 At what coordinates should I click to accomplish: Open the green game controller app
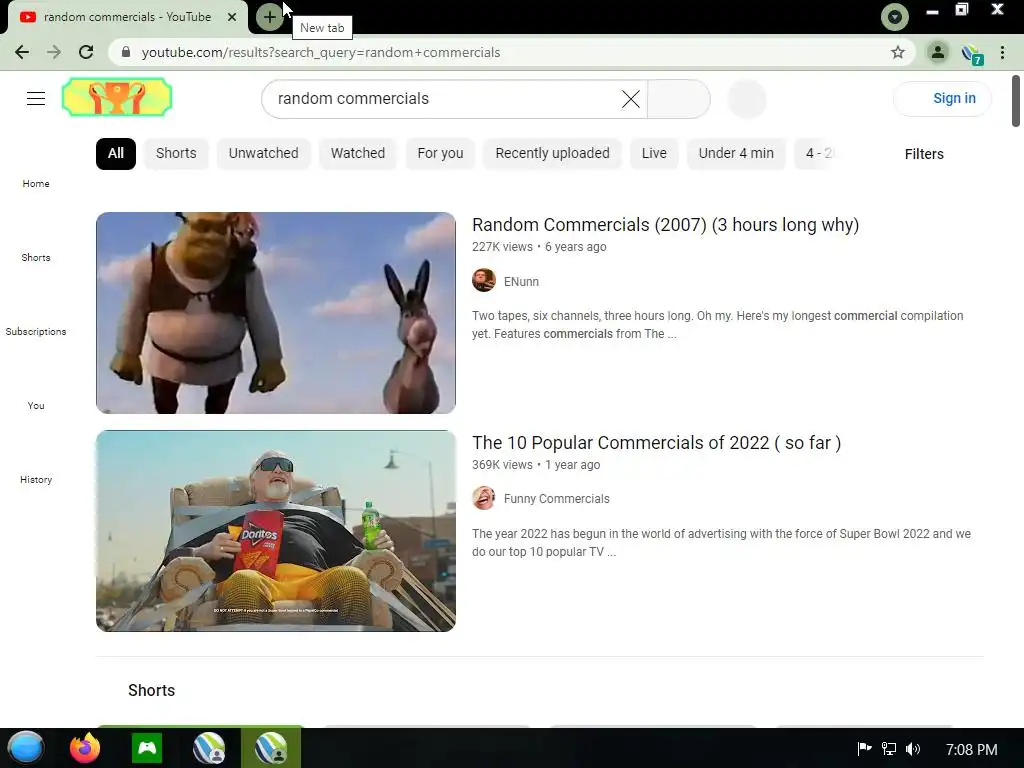[147, 748]
